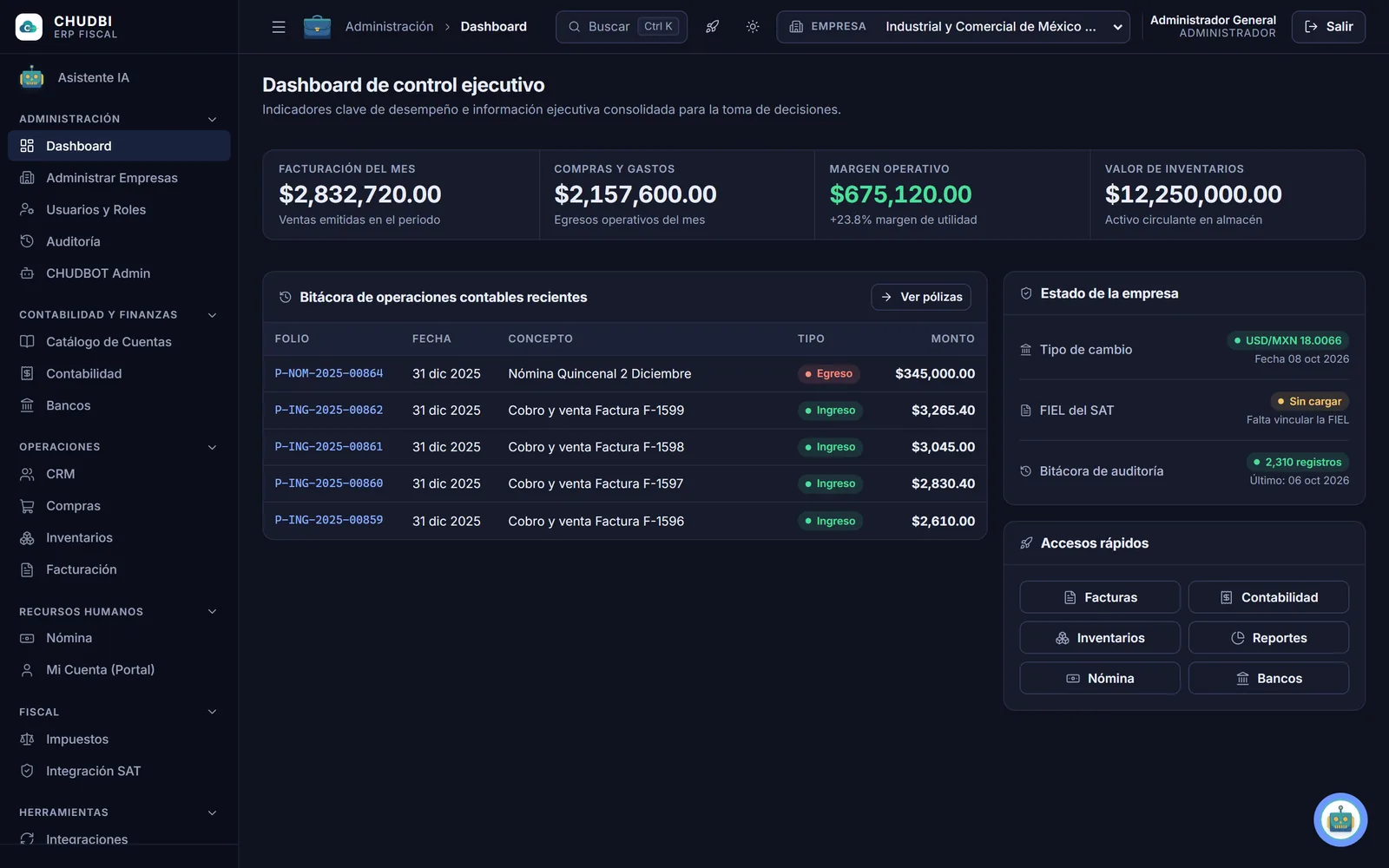Click the $12,250,000.00 inventory value

coord(1193,194)
